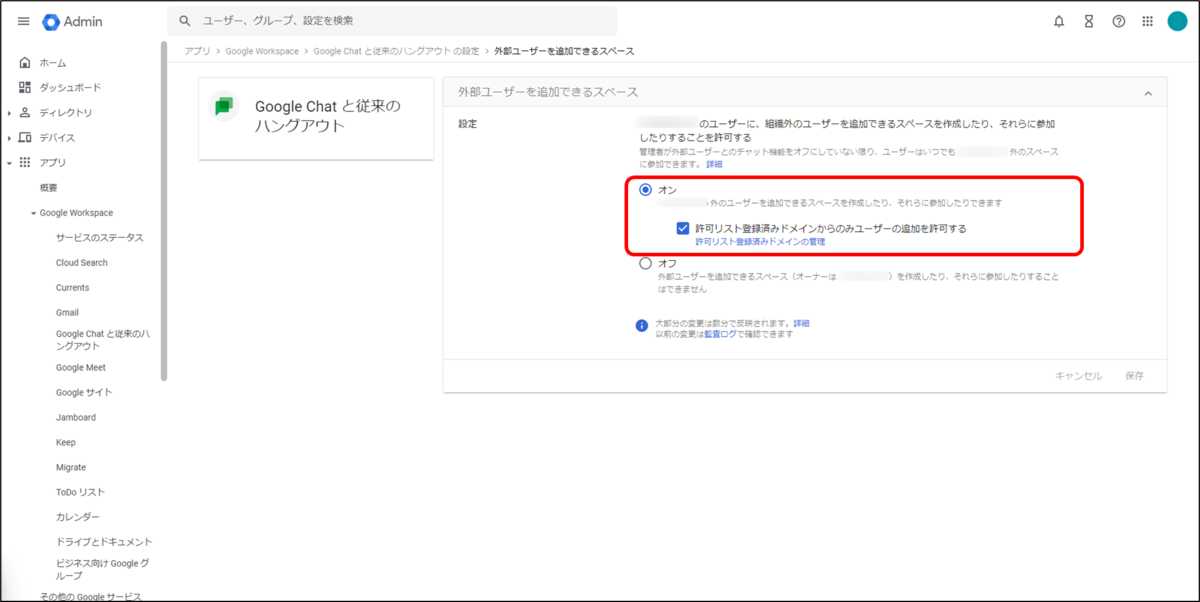Open the 監査ログ link

720,334
